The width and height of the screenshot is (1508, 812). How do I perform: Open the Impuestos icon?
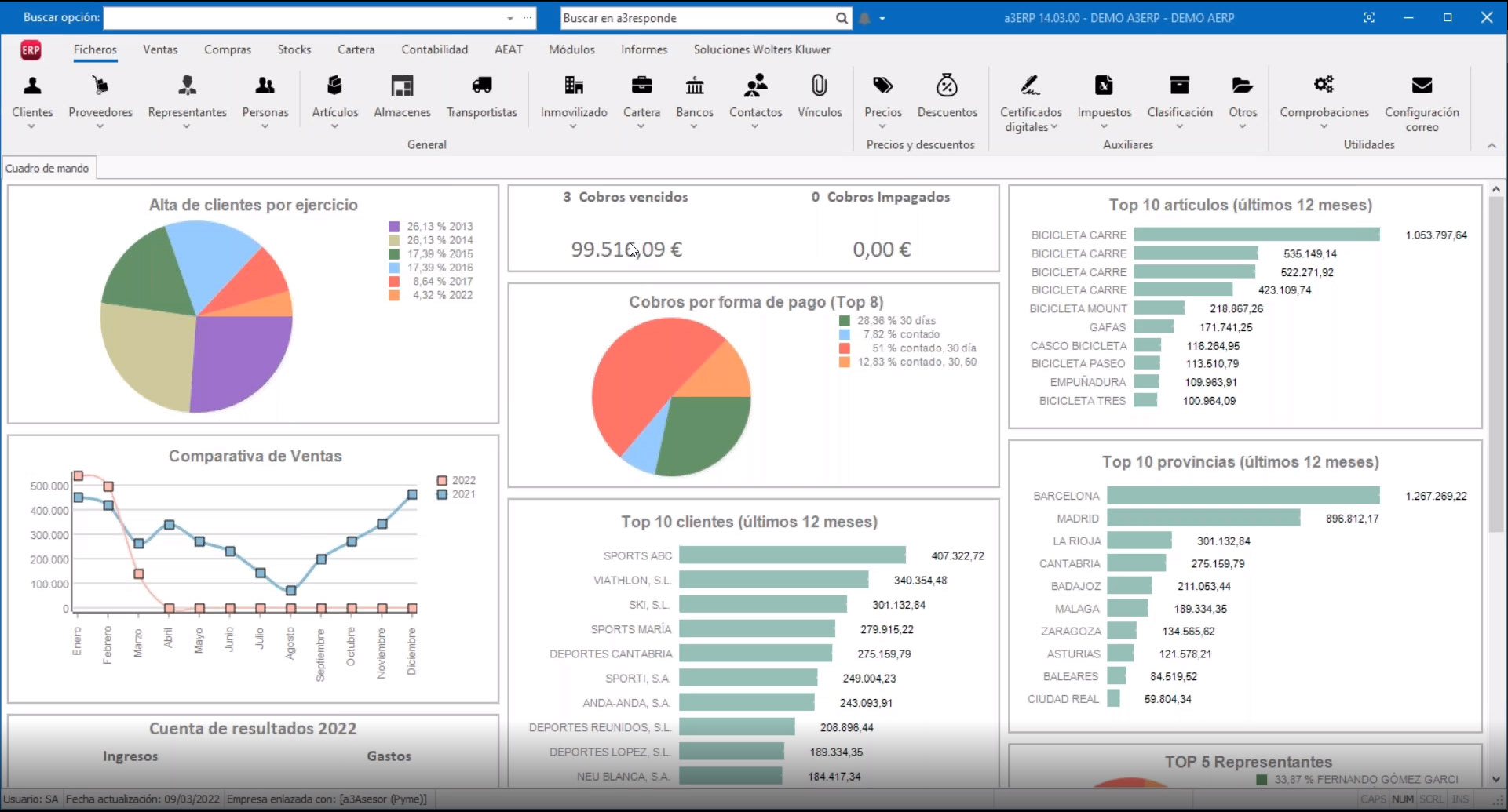click(1104, 86)
